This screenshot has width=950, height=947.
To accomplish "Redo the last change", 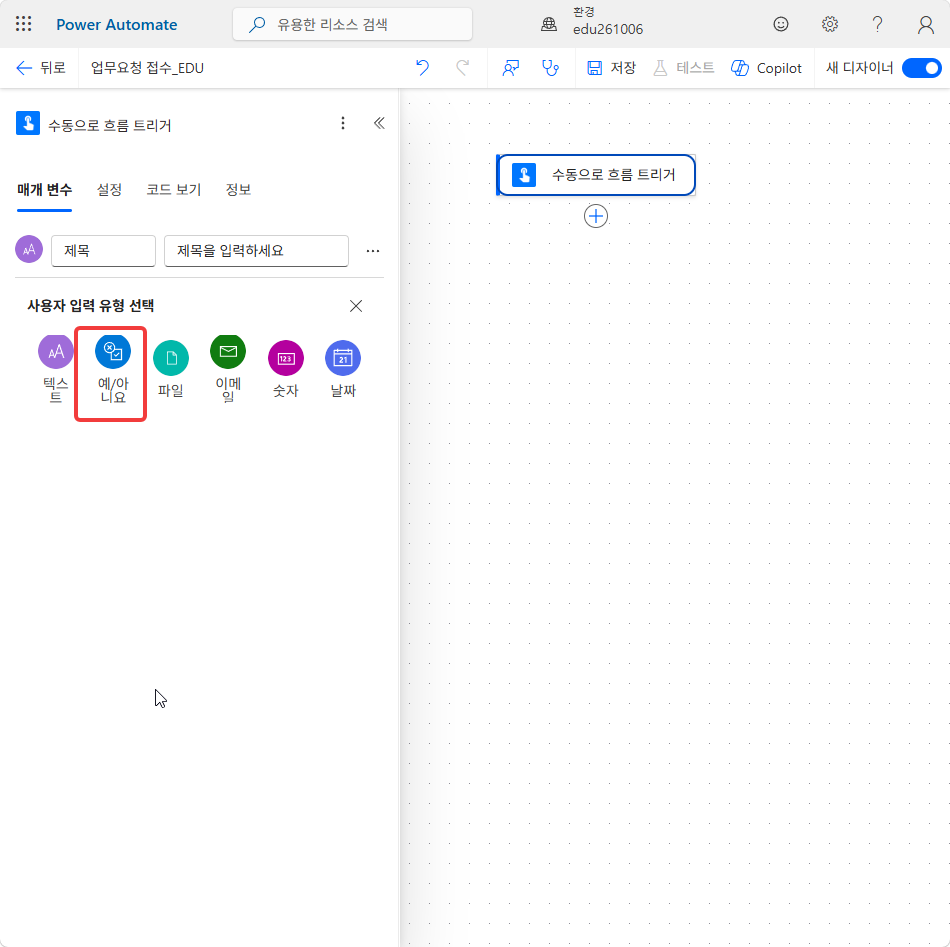I will (463, 68).
